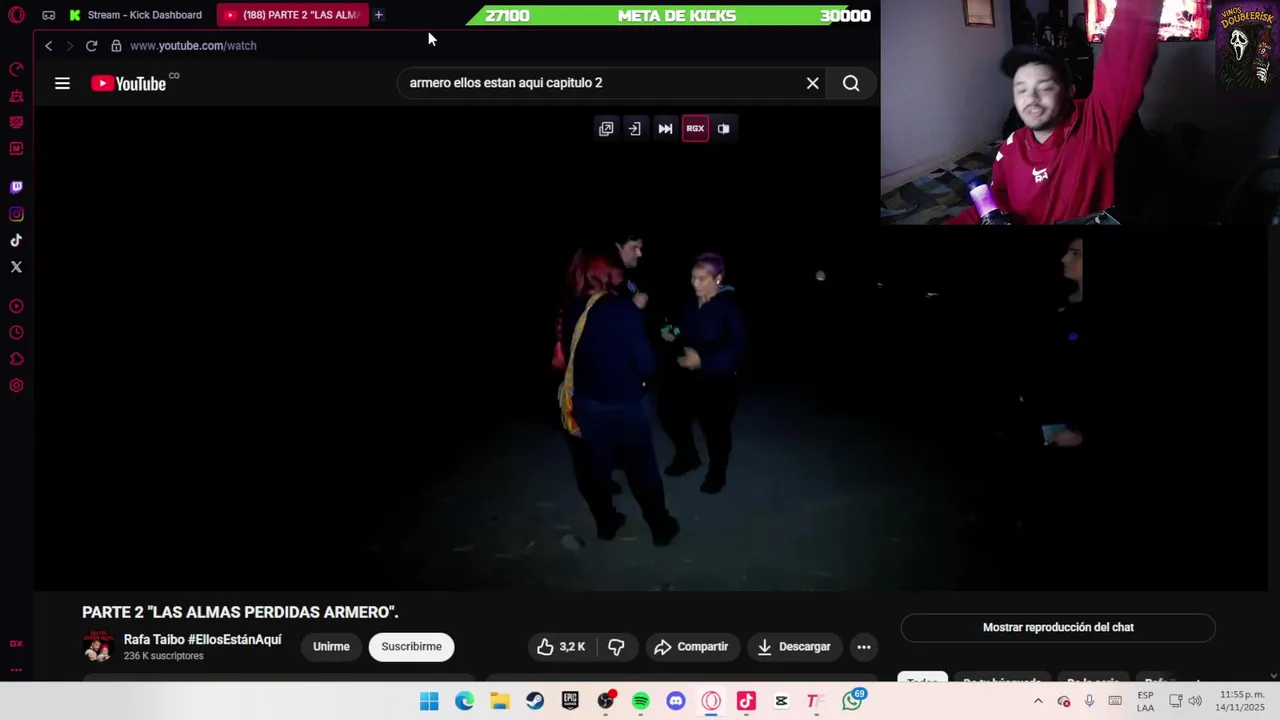Click the Unirme membership button
Viewport: 1280px width, 720px height.
point(331,647)
